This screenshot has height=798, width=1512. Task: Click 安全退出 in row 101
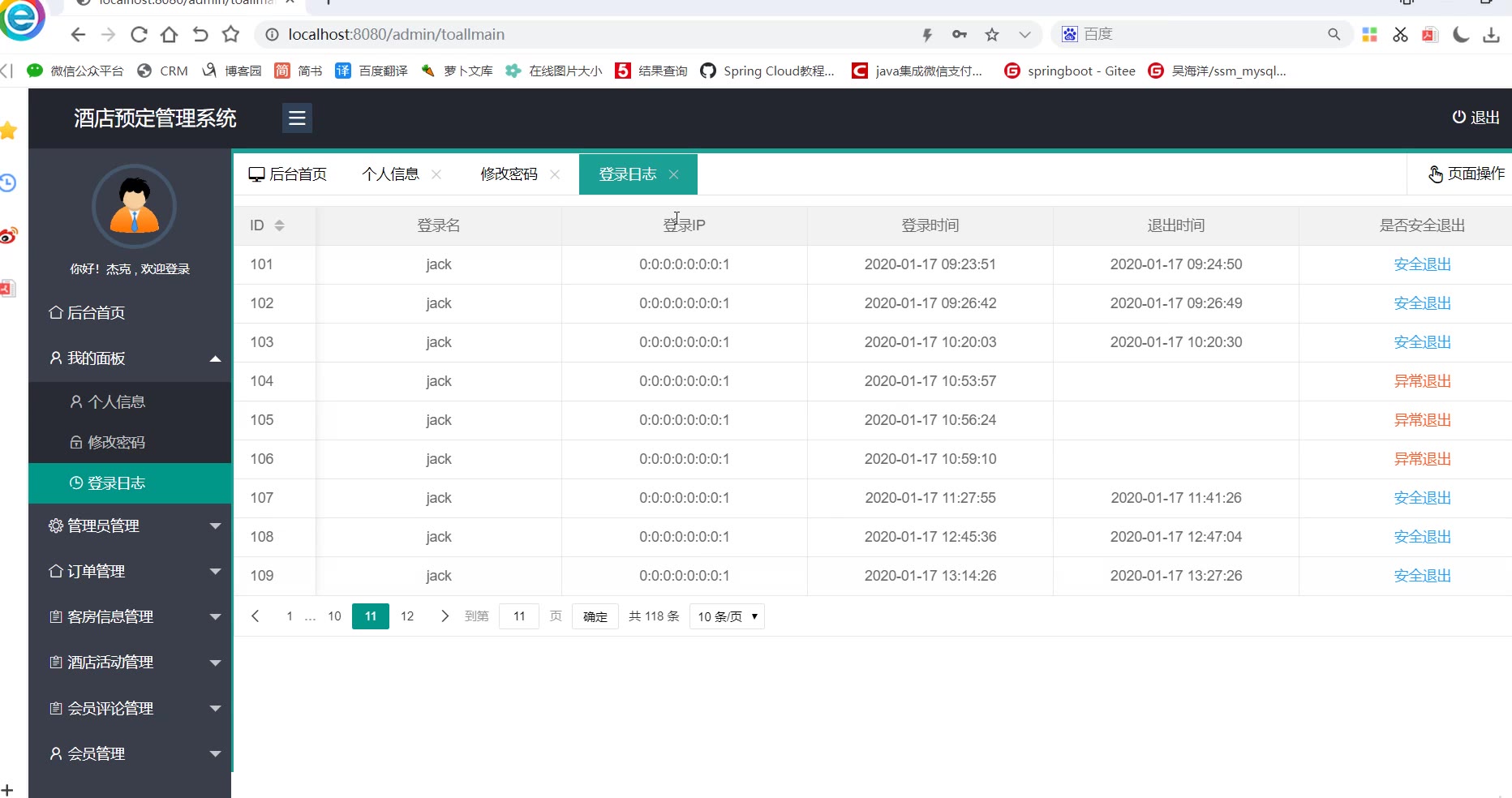[1422, 264]
